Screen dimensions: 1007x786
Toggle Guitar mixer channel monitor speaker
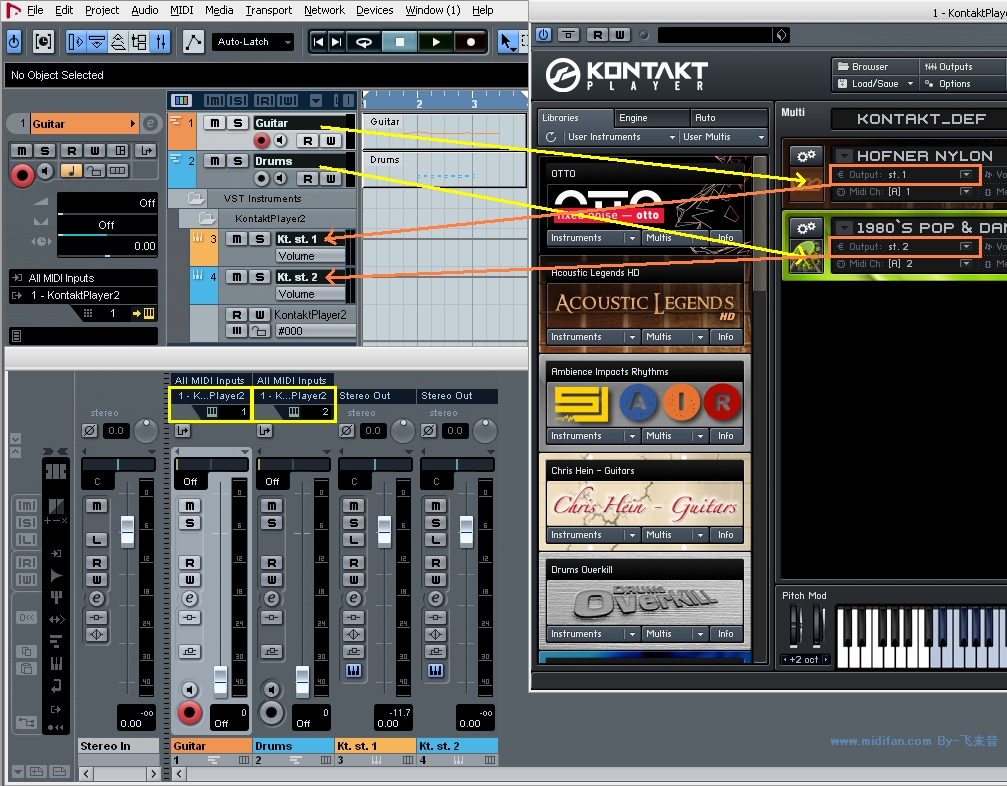pyautogui.click(x=189, y=690)
